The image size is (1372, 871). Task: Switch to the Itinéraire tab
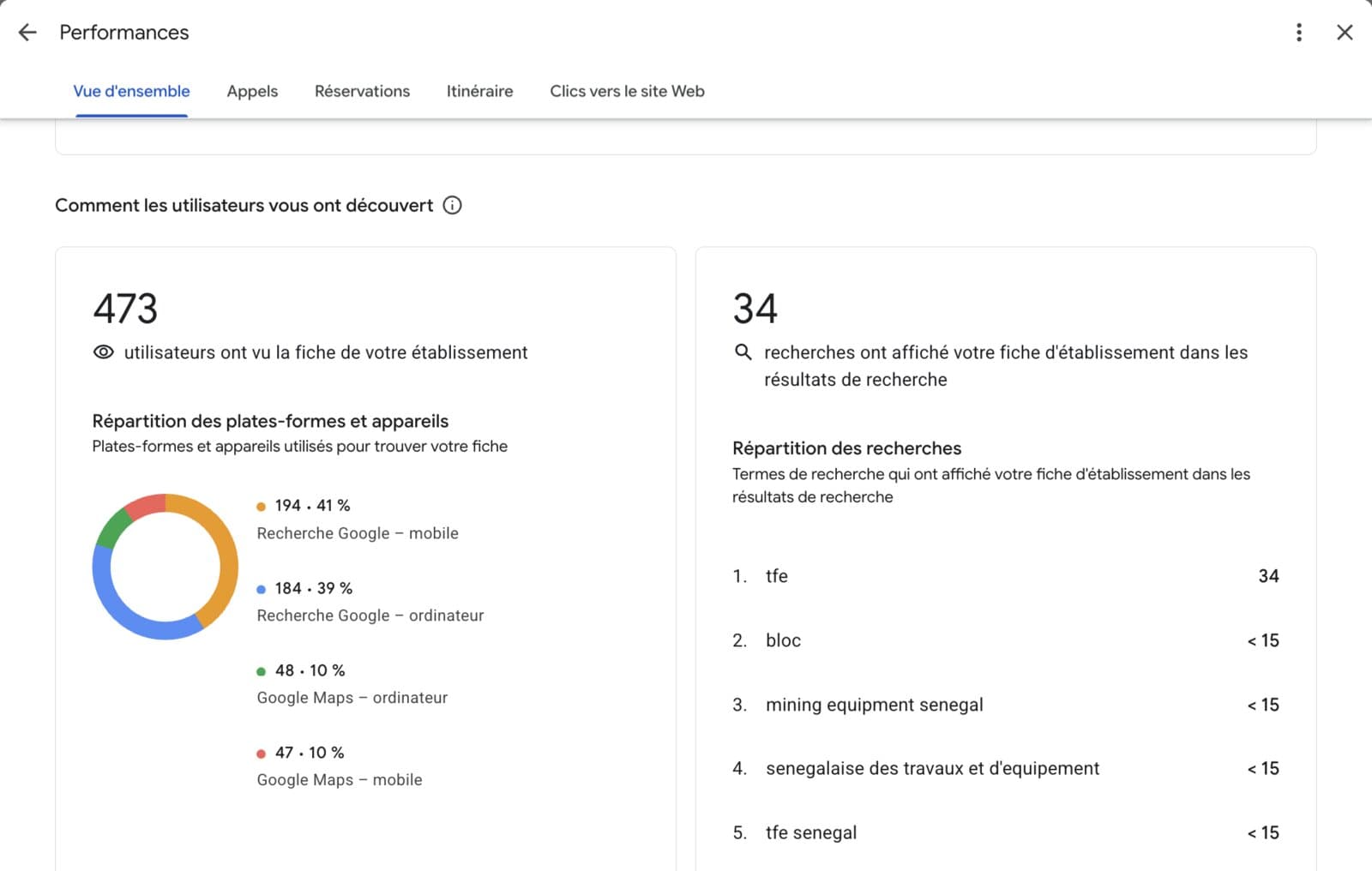479,91
